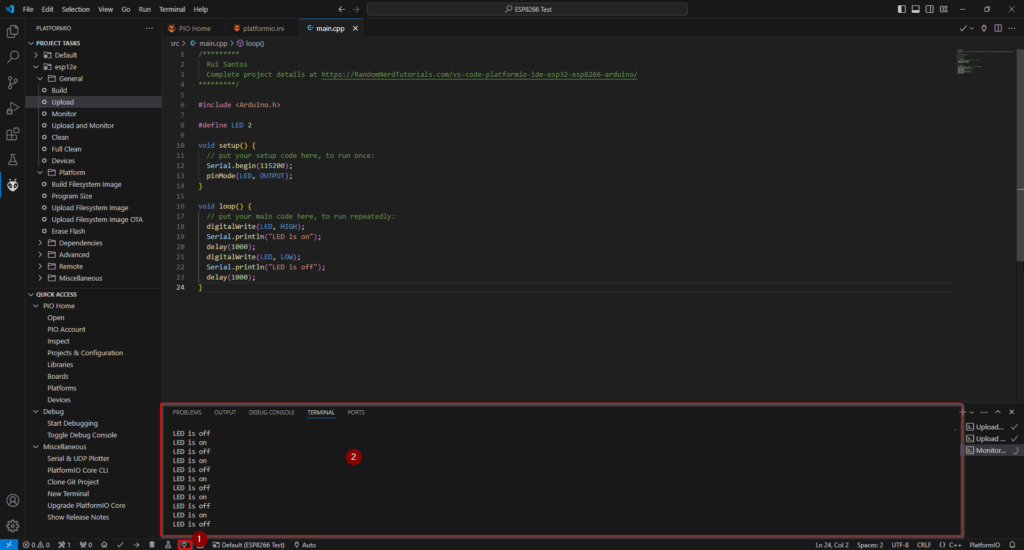This screenshot has width=1024, height=550.
Task: Maximize the terminal panel size
Action: tap(998, 412)
